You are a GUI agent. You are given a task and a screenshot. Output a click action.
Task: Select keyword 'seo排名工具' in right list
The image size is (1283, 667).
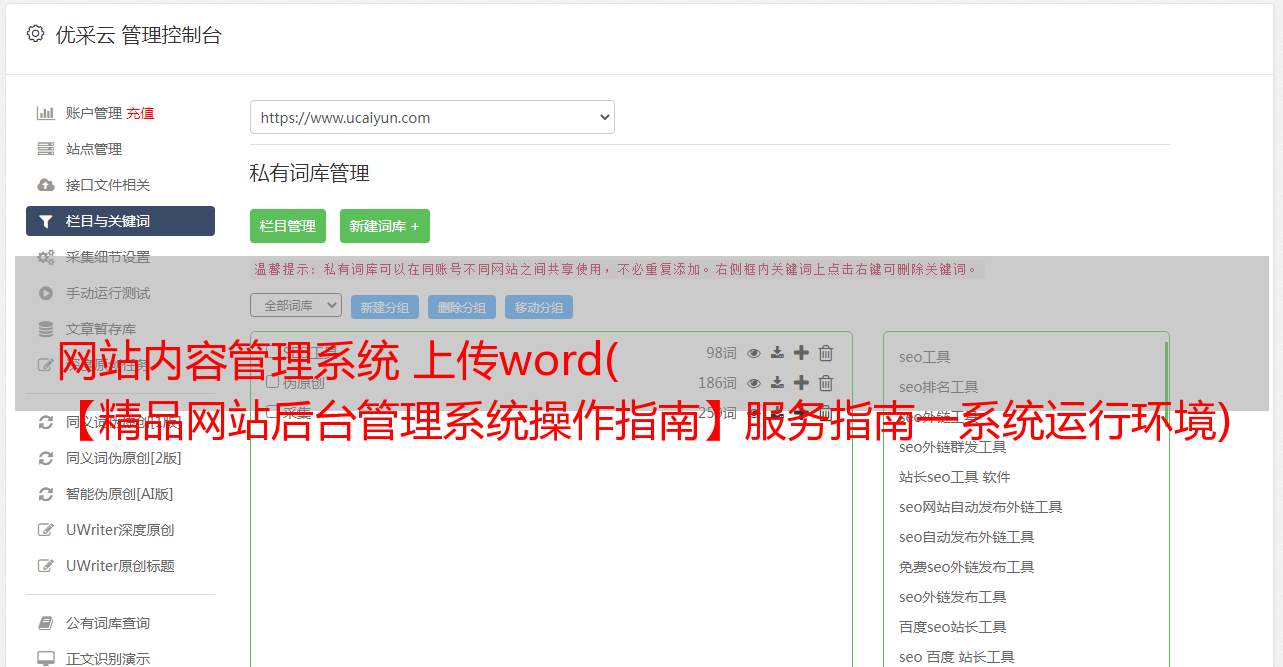[939, 387]
